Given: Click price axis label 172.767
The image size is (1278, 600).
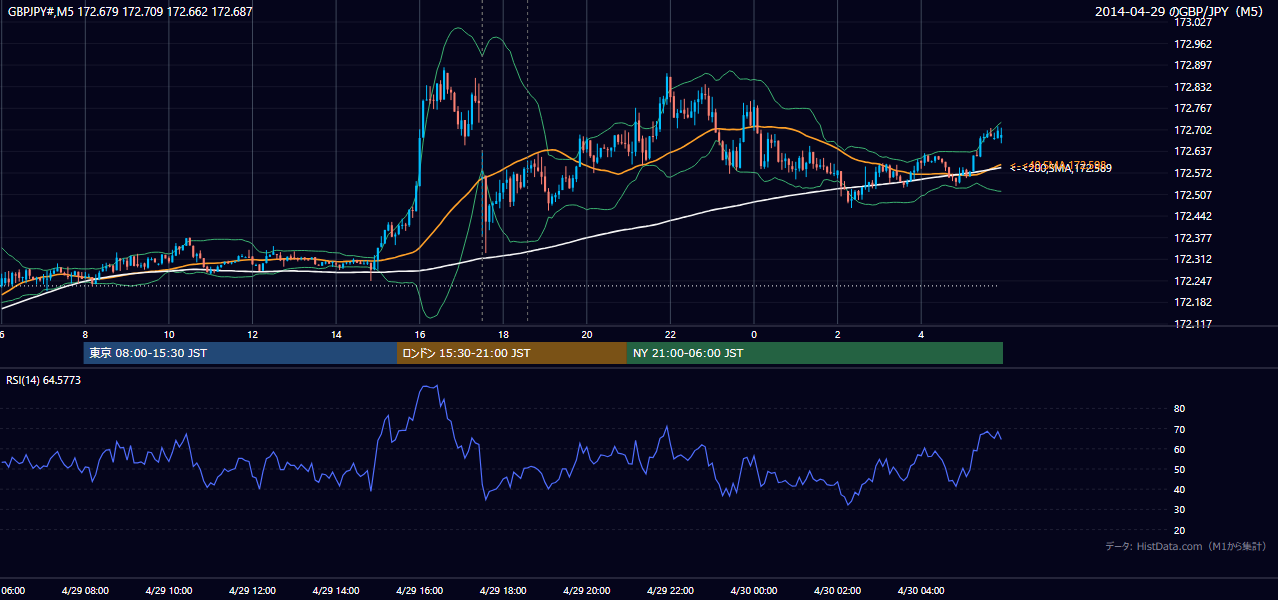Looking at the screenshot, I should [1192, 108].
